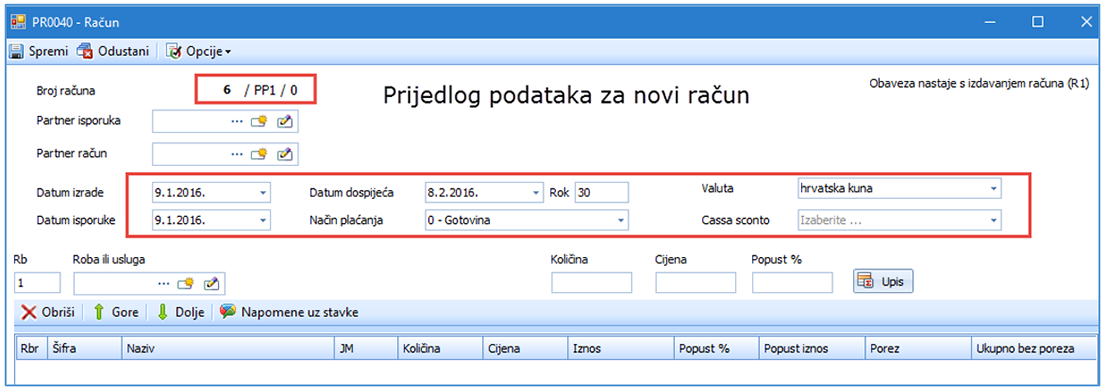Image resolution: width=1106 pixels, height=392 pixels.
Task: Click the Količina column header
Action: 440,348
